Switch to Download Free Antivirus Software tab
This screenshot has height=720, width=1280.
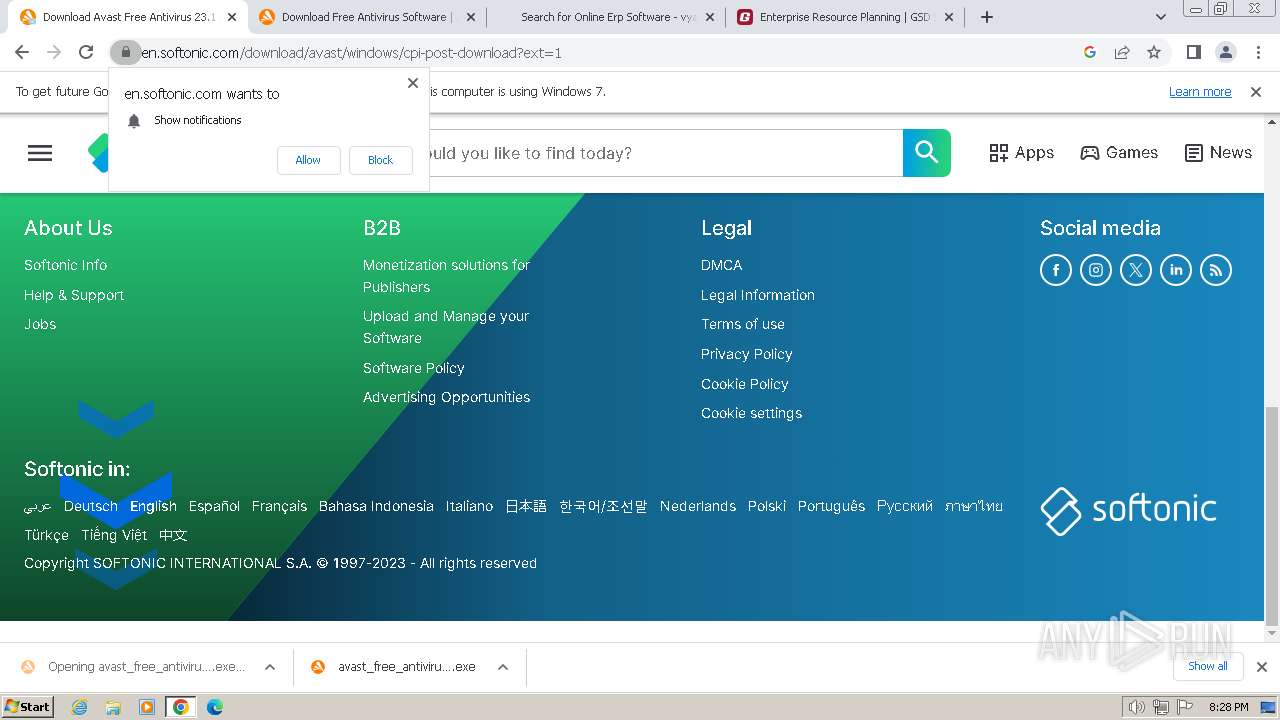point(366,17)
